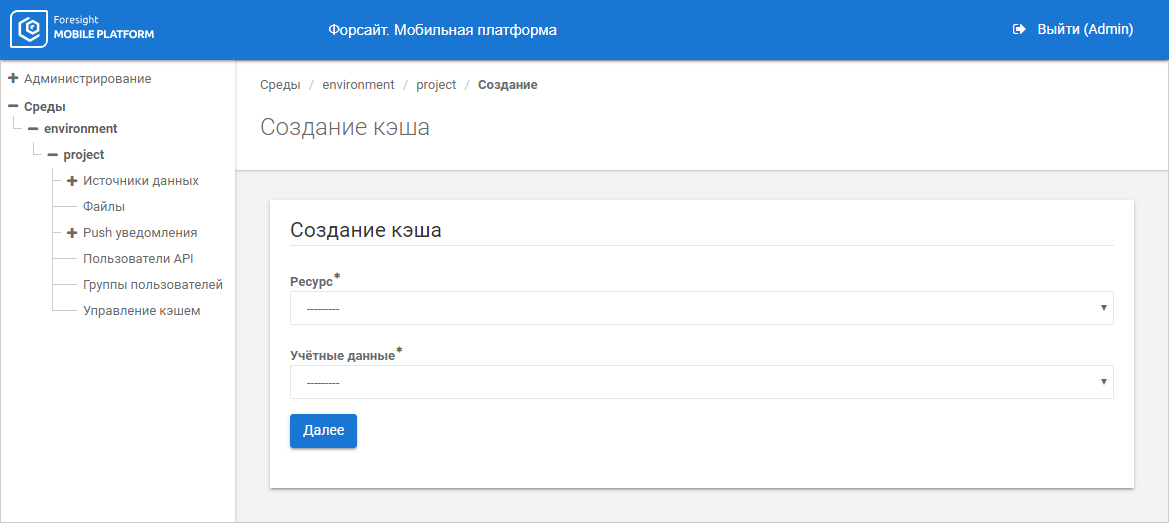
Task: Open Группы пользователей section
Action: pos(152,285)
